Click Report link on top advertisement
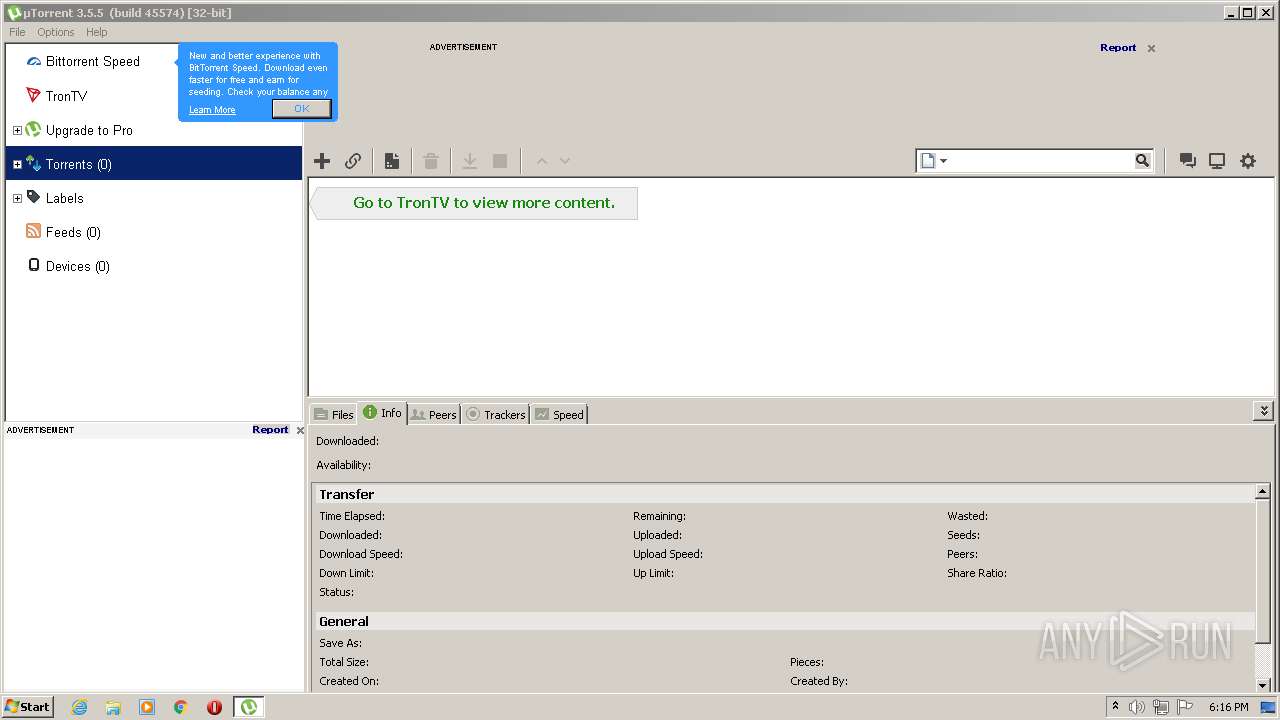The width and height of the screenshot is (1280, 720). pyautogui.click(x=1118, y=47)
